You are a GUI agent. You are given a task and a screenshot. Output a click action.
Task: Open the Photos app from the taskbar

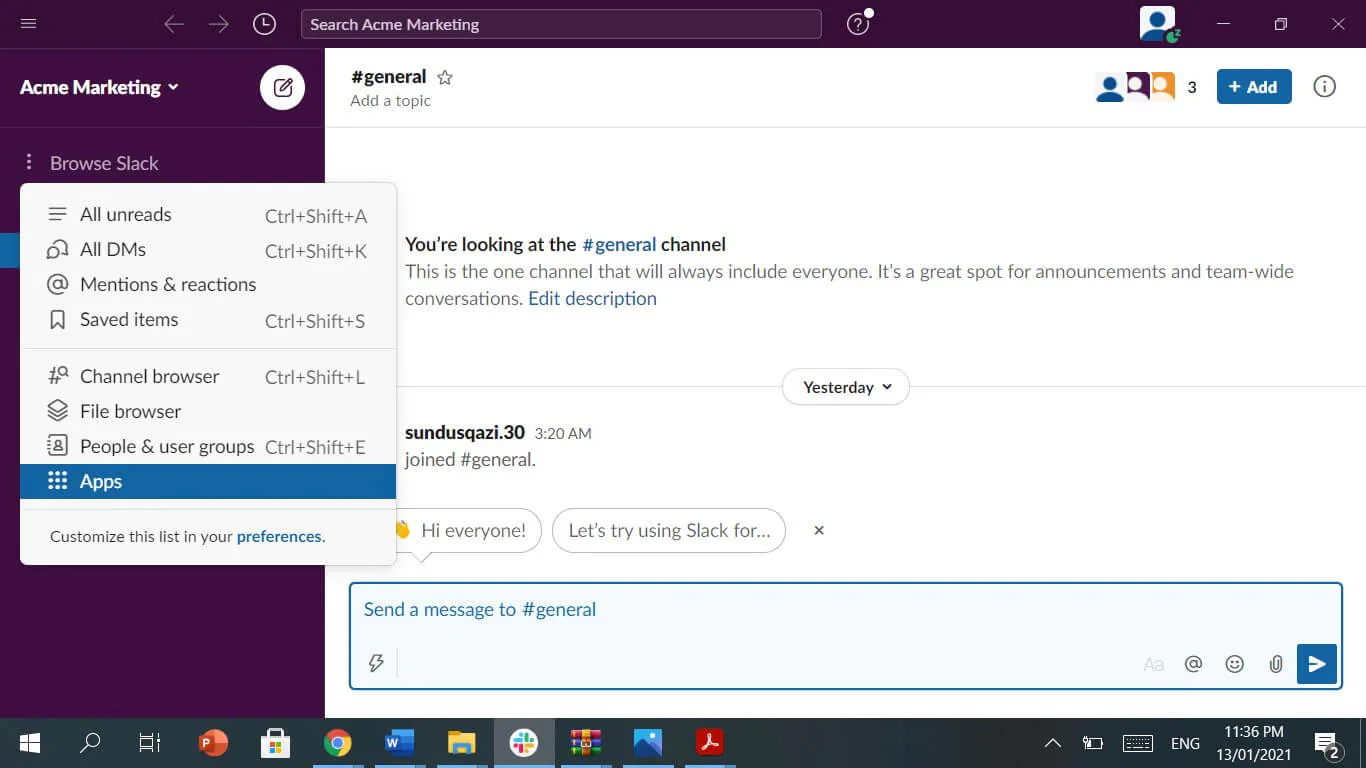pos(648,743)
